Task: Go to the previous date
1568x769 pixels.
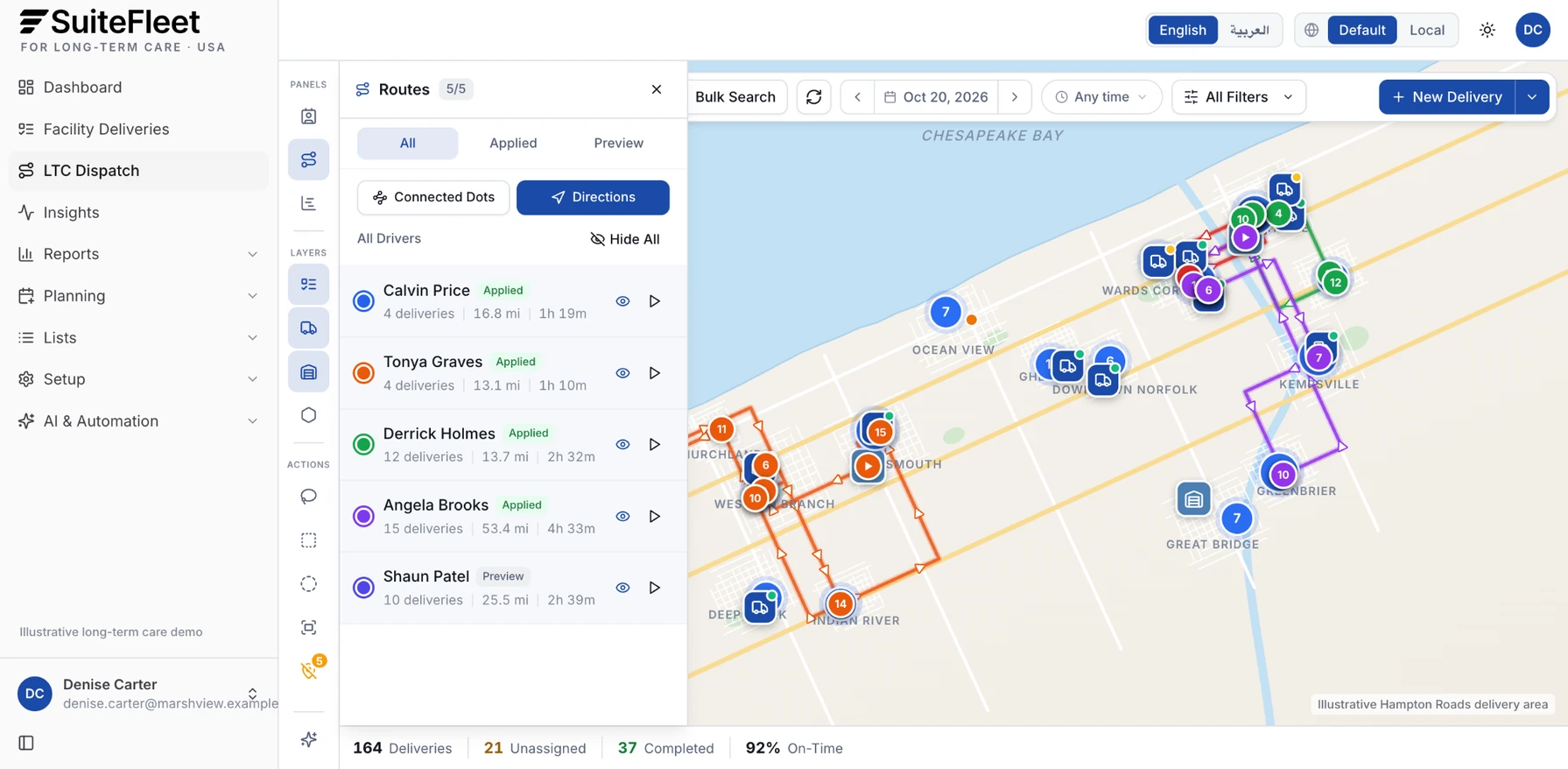Action: (858, 97)
